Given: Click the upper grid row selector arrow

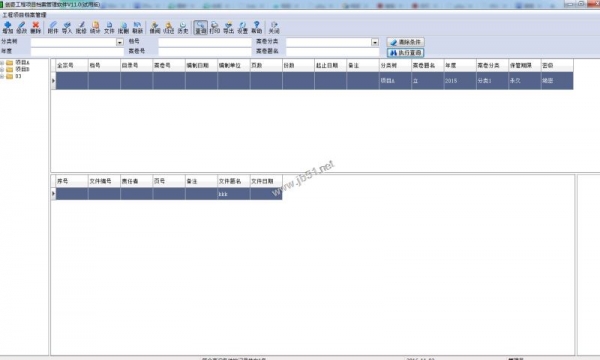Looking at the screenshot, I should coord(53,81).
